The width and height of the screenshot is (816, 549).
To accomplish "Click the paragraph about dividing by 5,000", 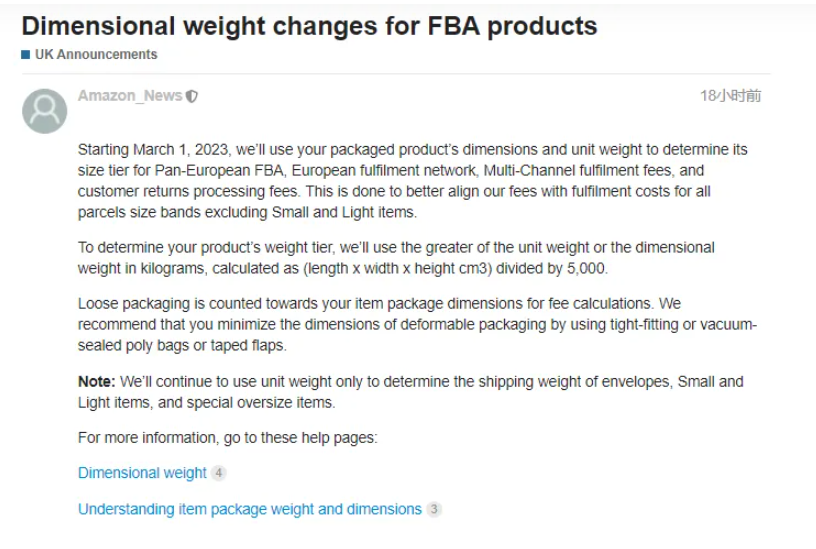I will pos(396,258).
